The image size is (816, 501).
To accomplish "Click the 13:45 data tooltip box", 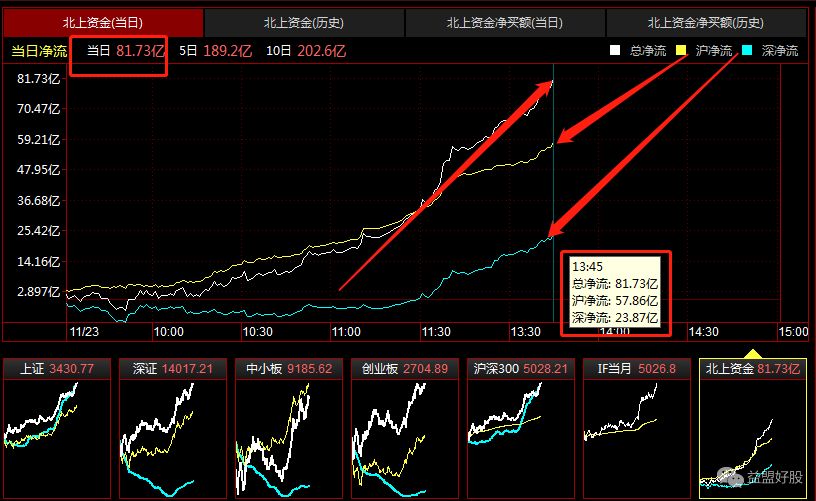I will 614,292.
